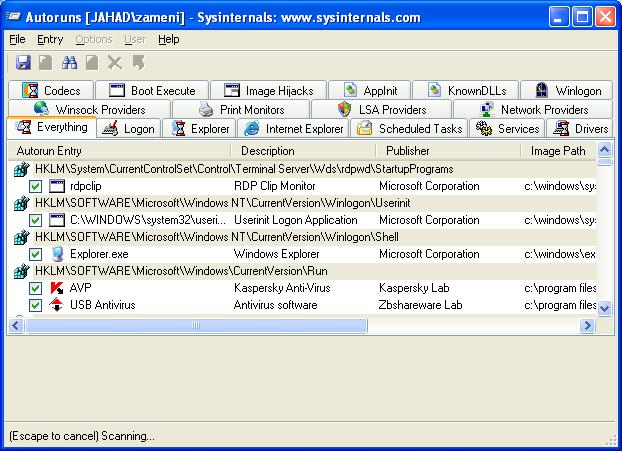This screenshot has height=451, width=622.
Task: Click the Save floppy disk toolbar icon
Action: (23, 63)
